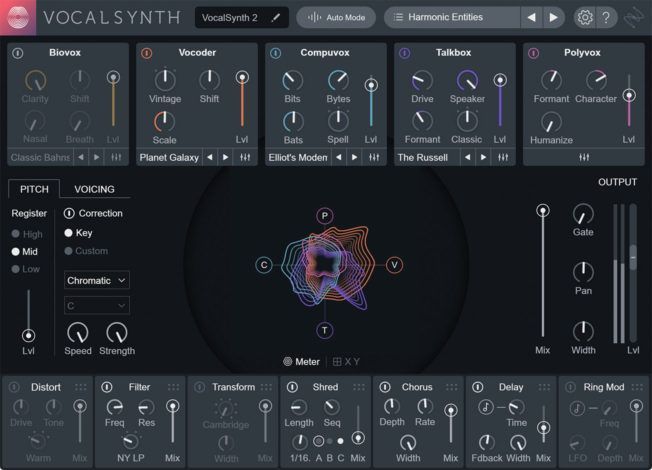Select next Talkbox preset after The Russell

tap(483, 157)
